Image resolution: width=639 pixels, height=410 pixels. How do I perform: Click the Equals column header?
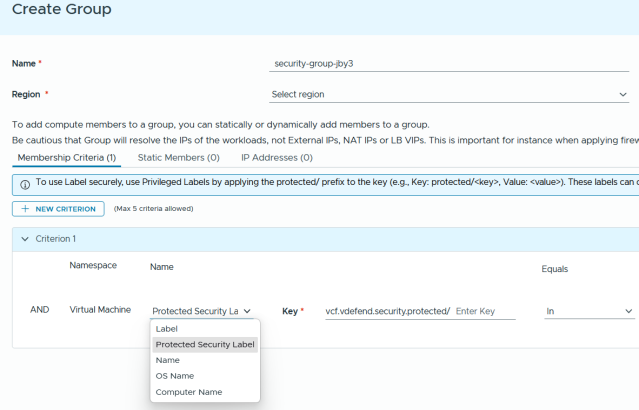point(554,269)
